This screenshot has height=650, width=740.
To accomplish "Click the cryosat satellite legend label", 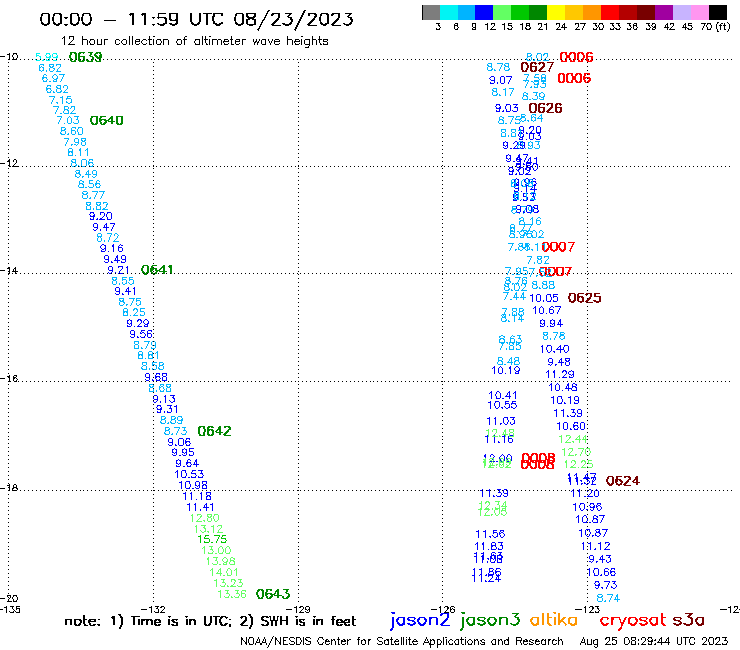I will (633, 620).
